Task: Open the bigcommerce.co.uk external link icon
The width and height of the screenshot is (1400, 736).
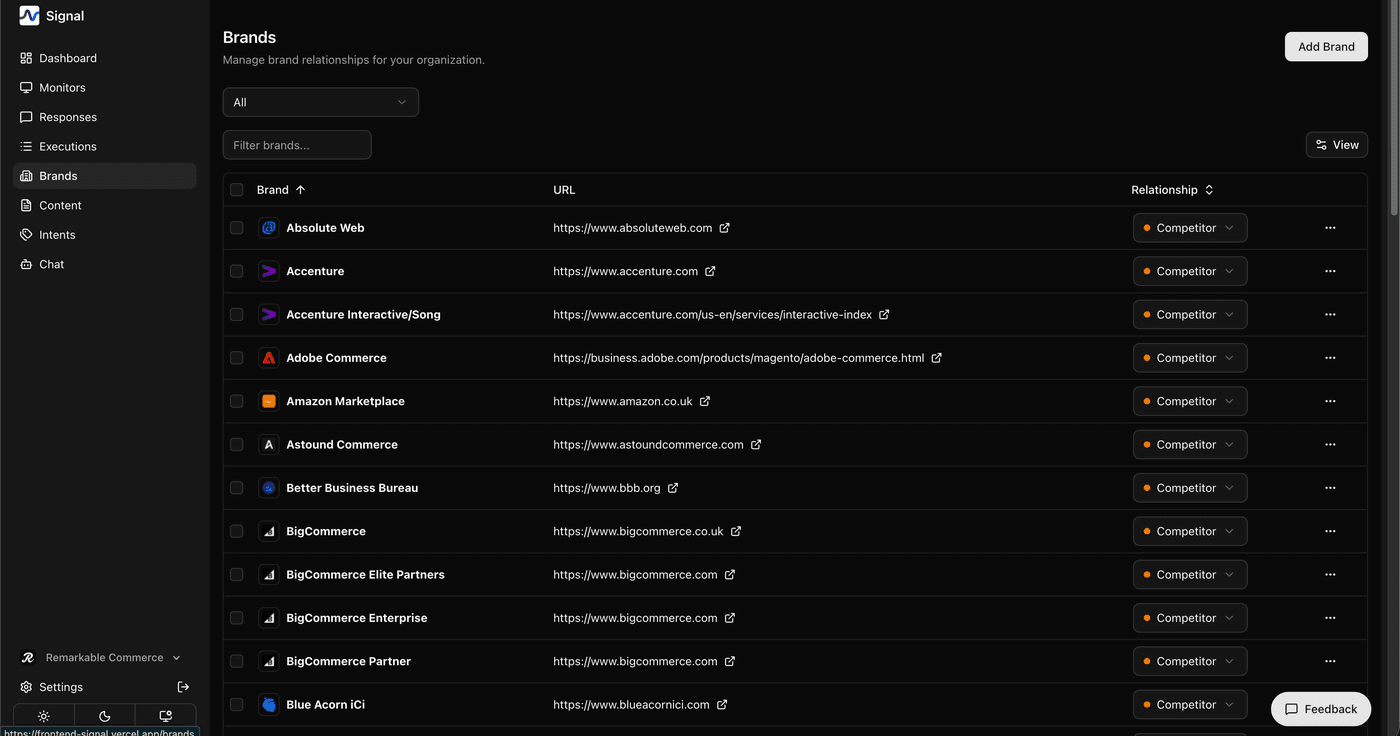Action: click(x=736, y=531)
